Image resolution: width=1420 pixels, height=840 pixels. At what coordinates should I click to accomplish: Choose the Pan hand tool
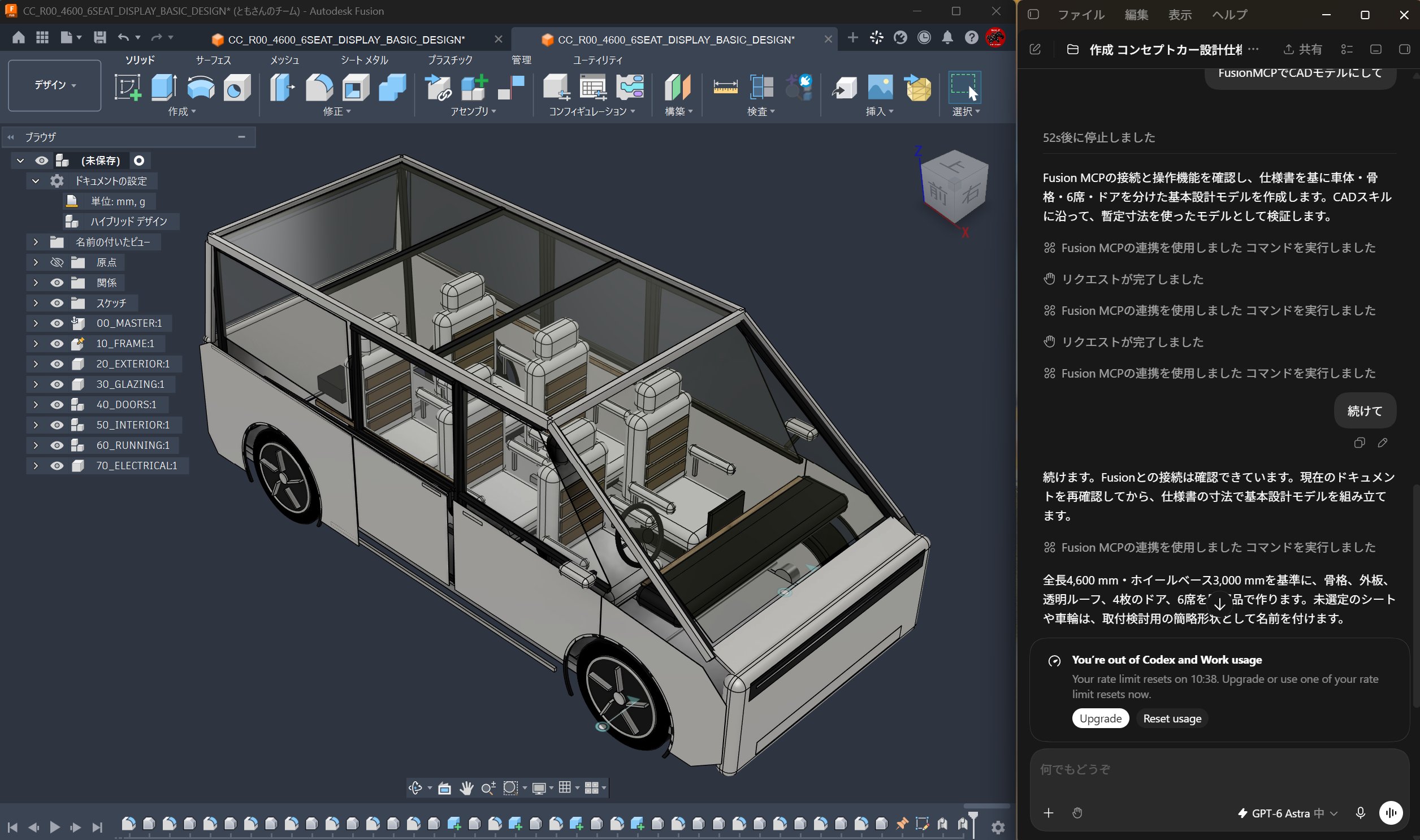coord(466,787)
